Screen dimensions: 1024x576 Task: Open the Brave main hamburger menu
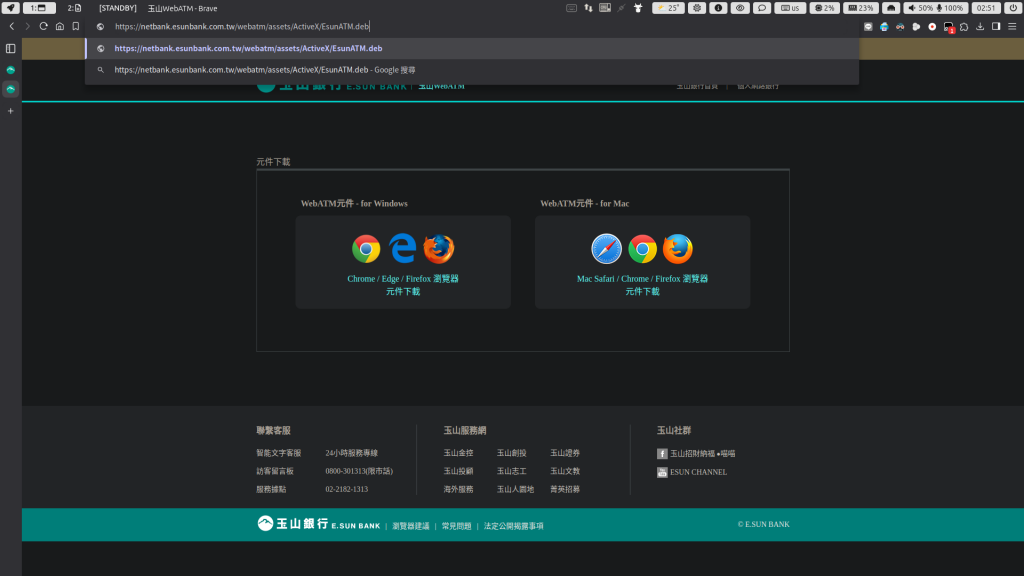pos(1012,26)
